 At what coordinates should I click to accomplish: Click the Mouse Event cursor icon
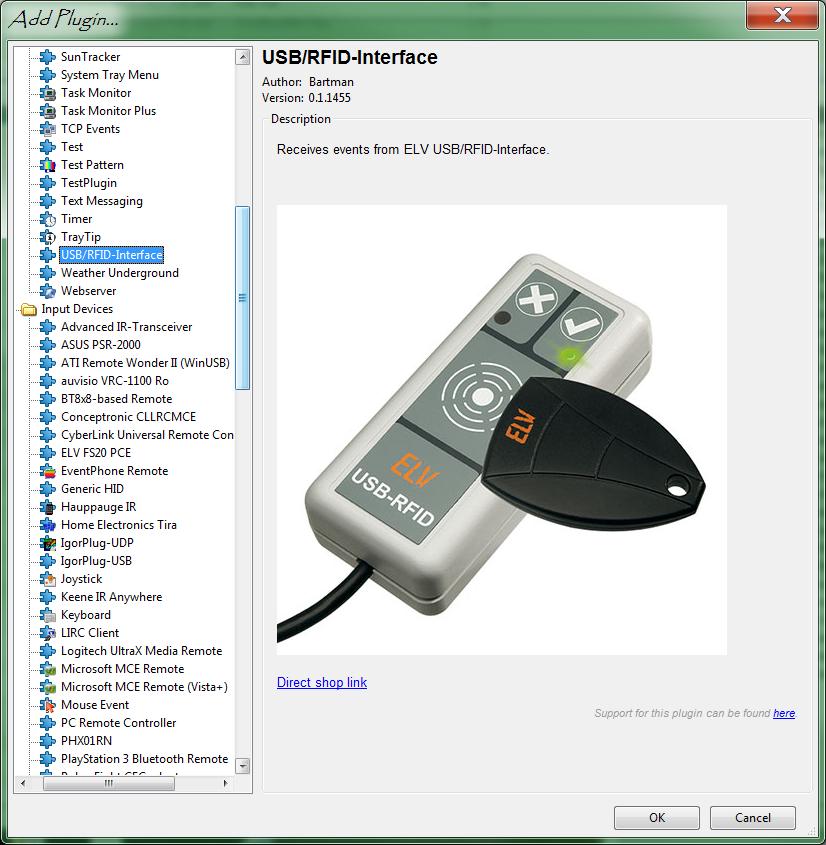(48, 705)
